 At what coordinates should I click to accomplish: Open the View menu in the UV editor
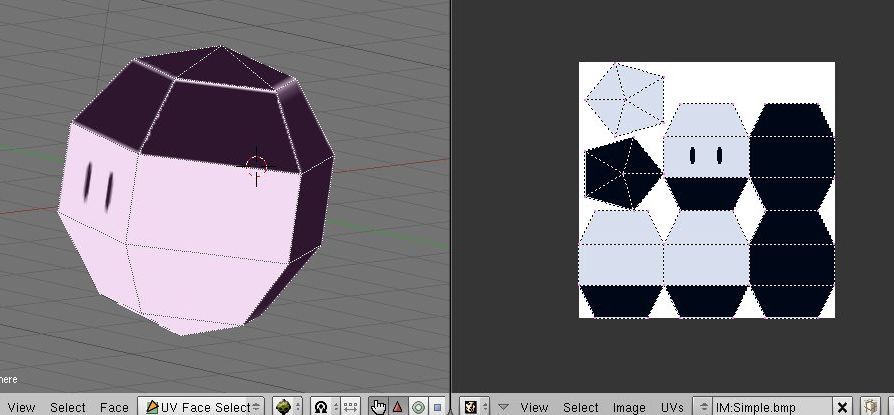click(x=534, y=407)
